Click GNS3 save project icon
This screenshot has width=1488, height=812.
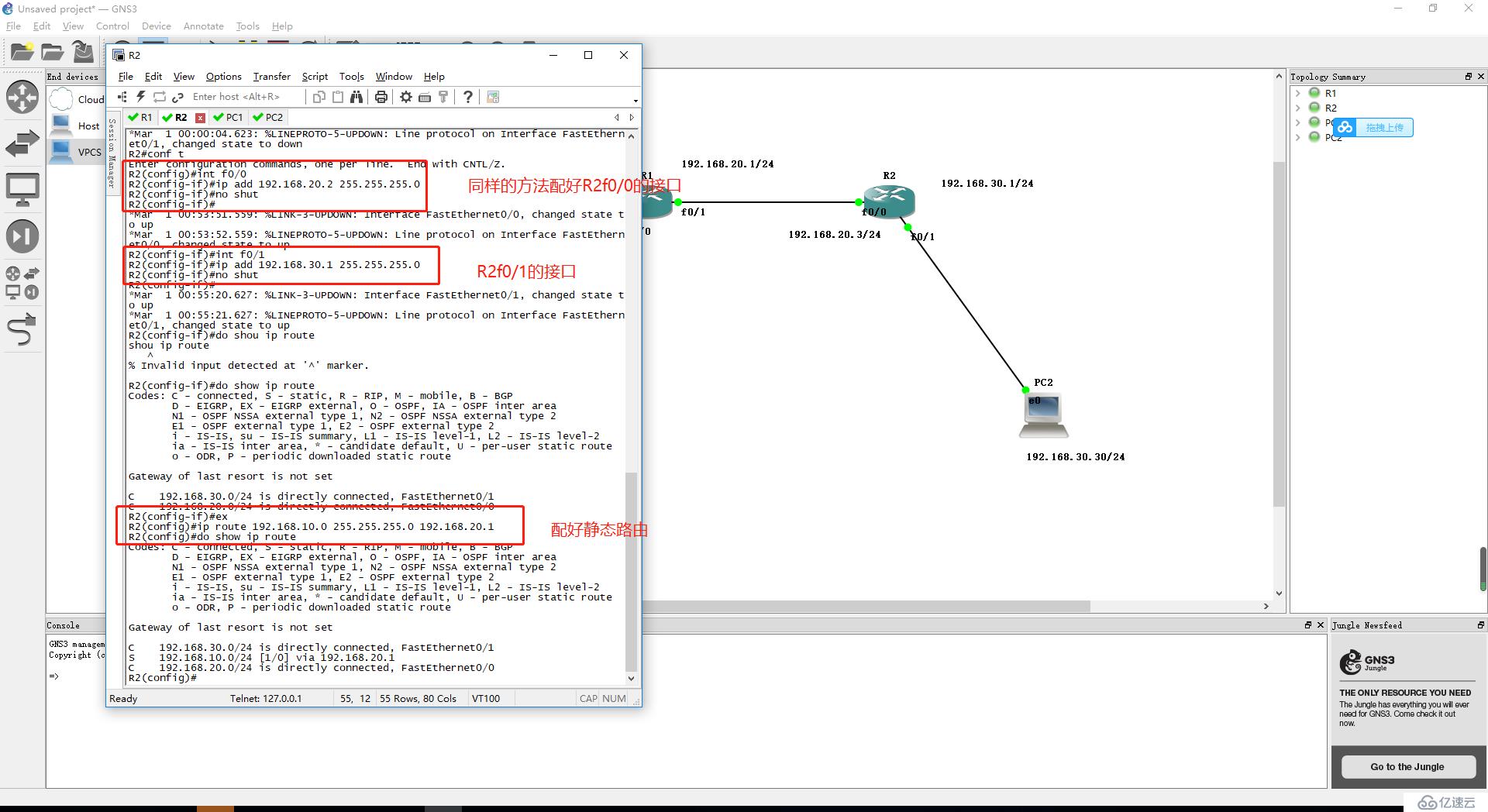(x=83, y=52)
